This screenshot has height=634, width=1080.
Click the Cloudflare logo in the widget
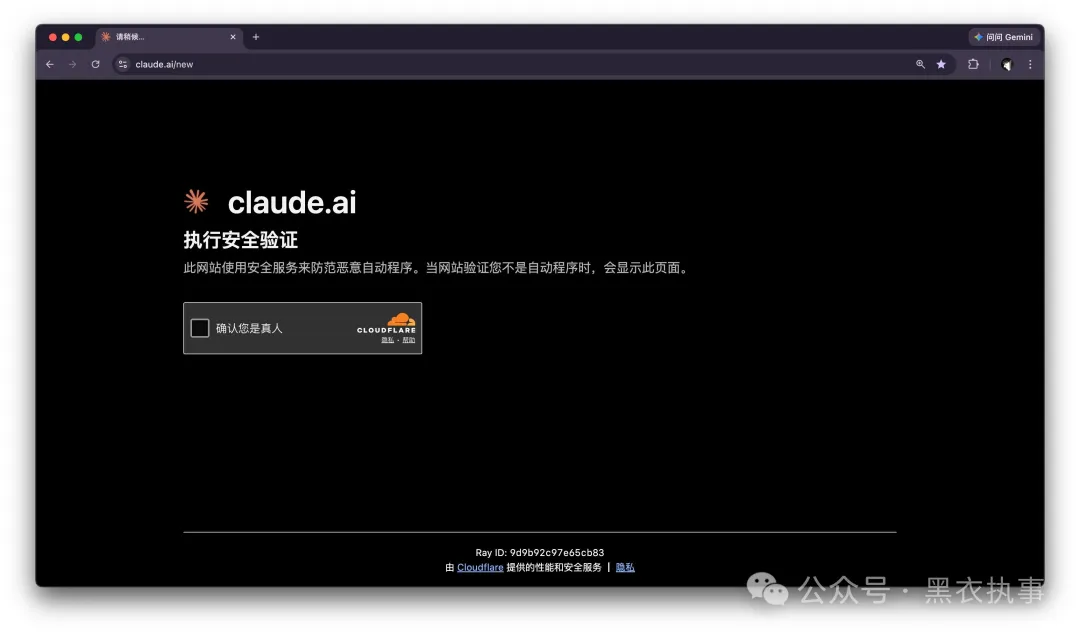click(386, 323)
